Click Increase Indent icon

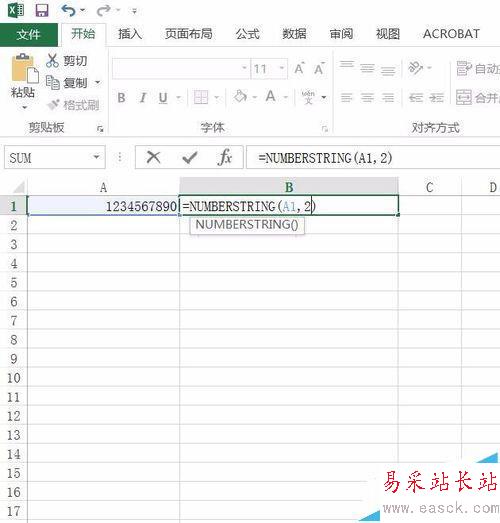pos(437,98)
